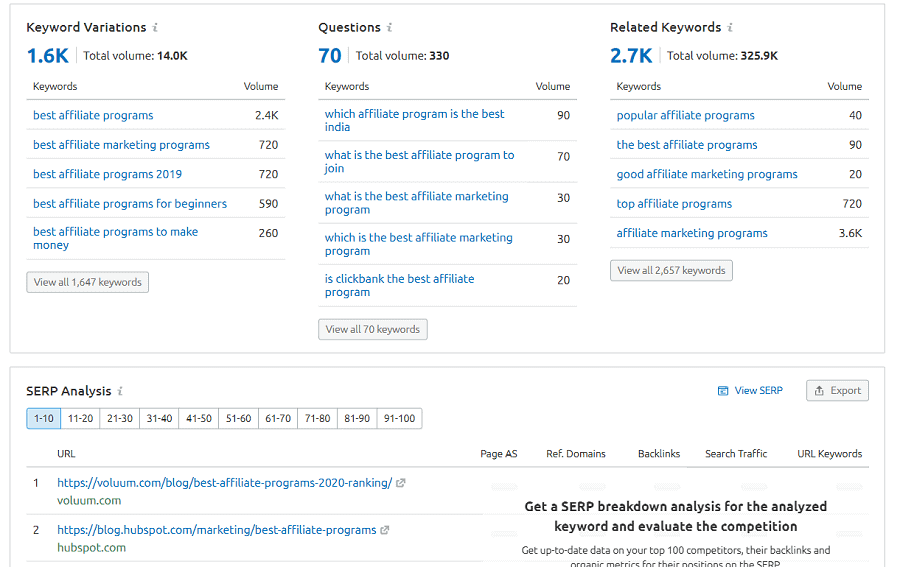Click the hubspot.com domain text
This screenshot has width=900, height=567.
(x=91, y=547)
